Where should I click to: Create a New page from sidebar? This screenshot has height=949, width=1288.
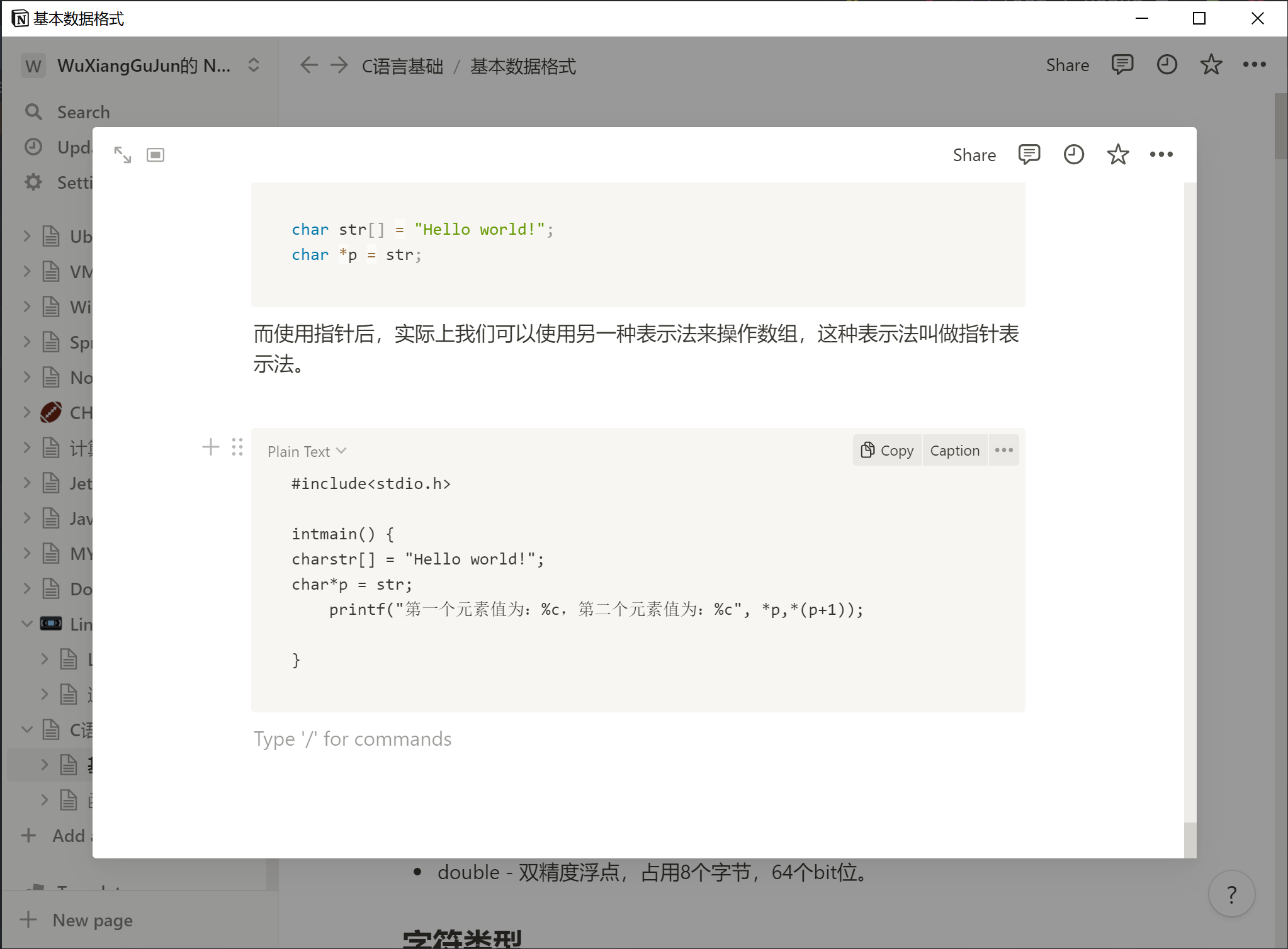tap(92, 920)
